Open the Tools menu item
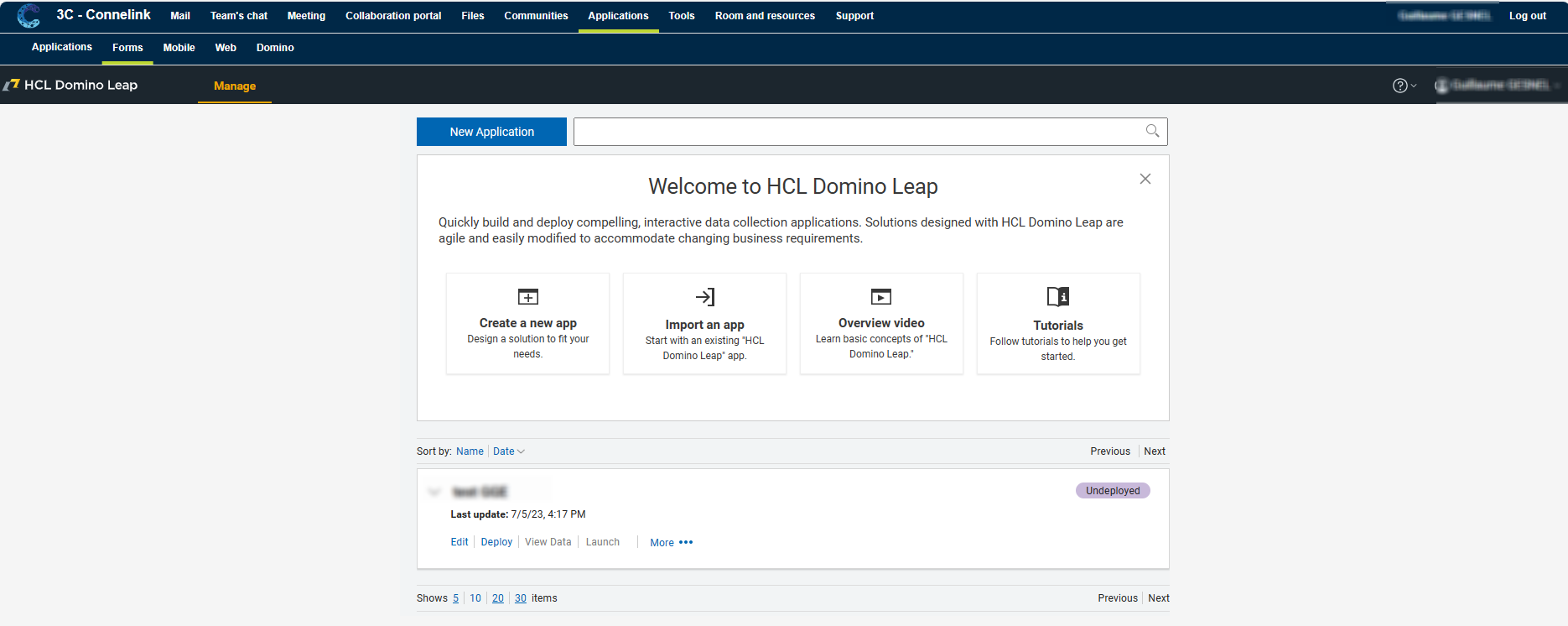 pos(682,16)
